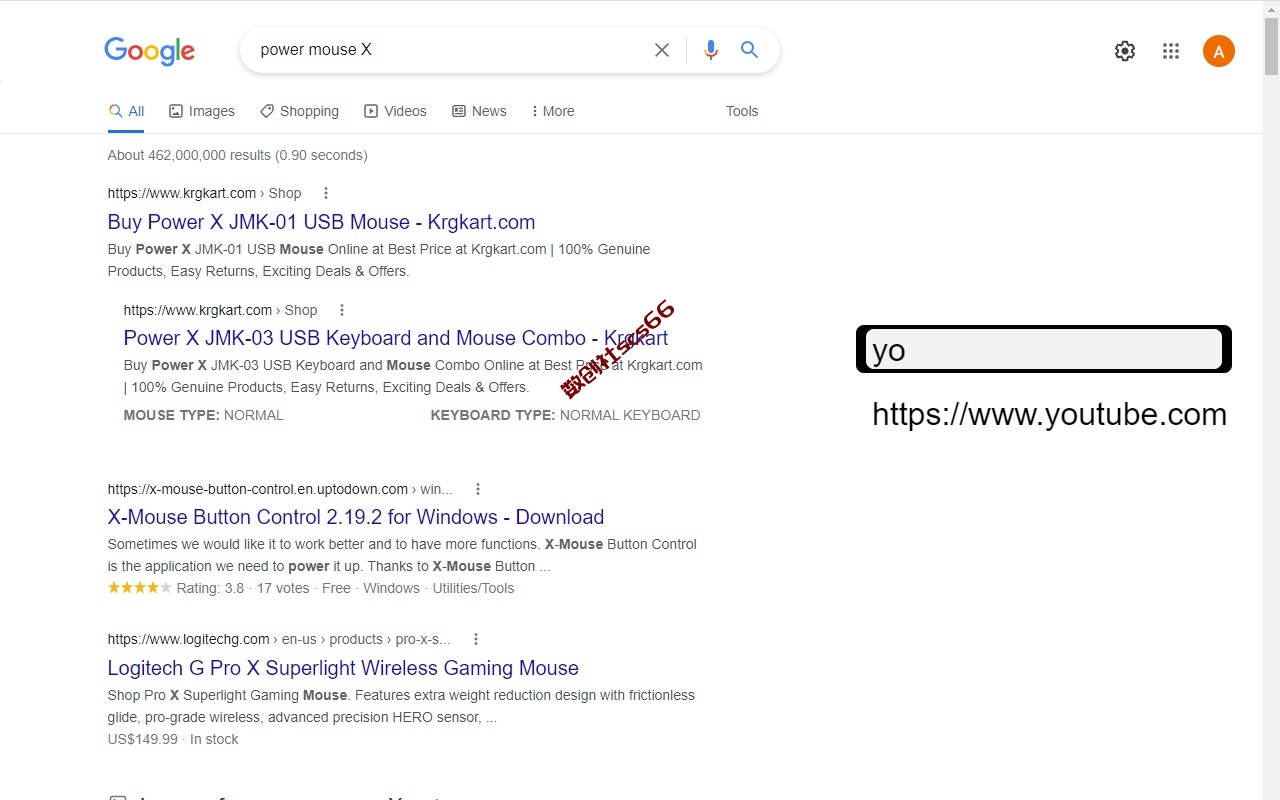The height and width of the screenshot is (800, 1280).
Task: Click the input box containing 'yo'
Action: (x=1044, y=349)
